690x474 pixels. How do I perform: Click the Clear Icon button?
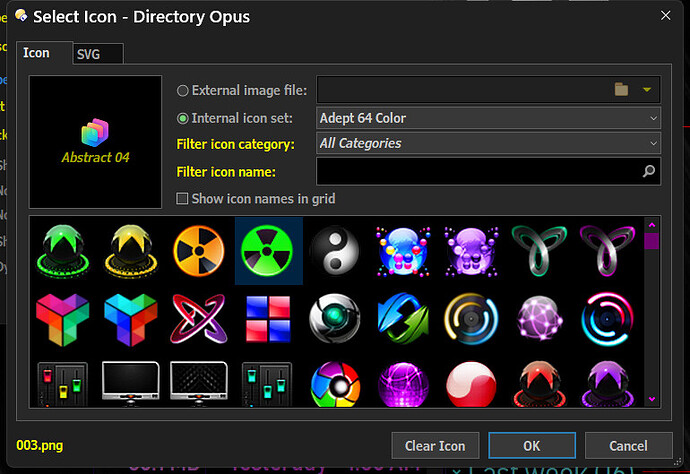point(435,446)
